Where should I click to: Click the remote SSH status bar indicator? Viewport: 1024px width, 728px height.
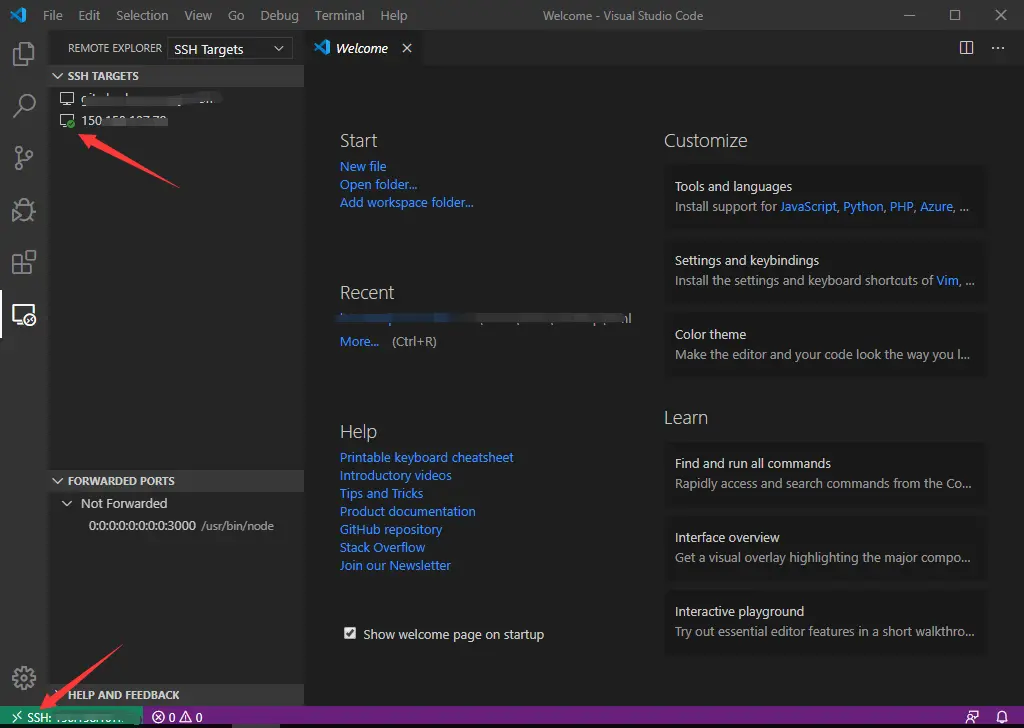(71, 717)
